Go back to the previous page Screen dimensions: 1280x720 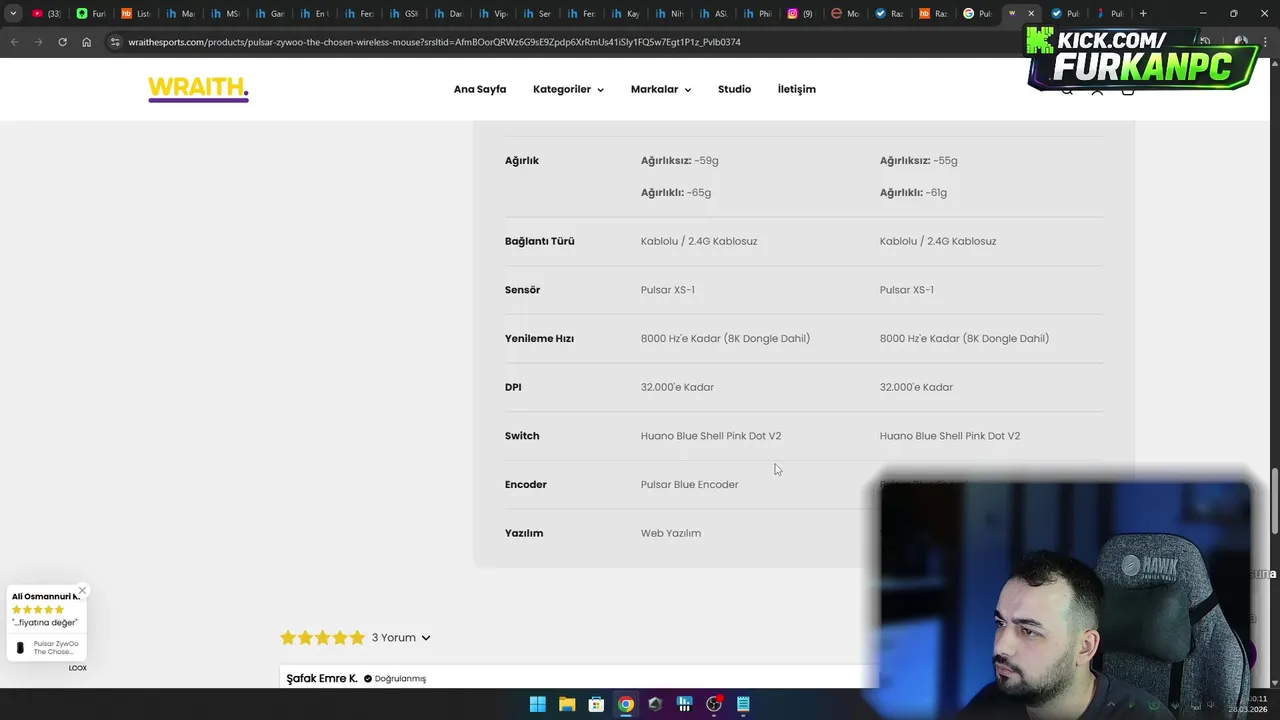click(14, 42)
